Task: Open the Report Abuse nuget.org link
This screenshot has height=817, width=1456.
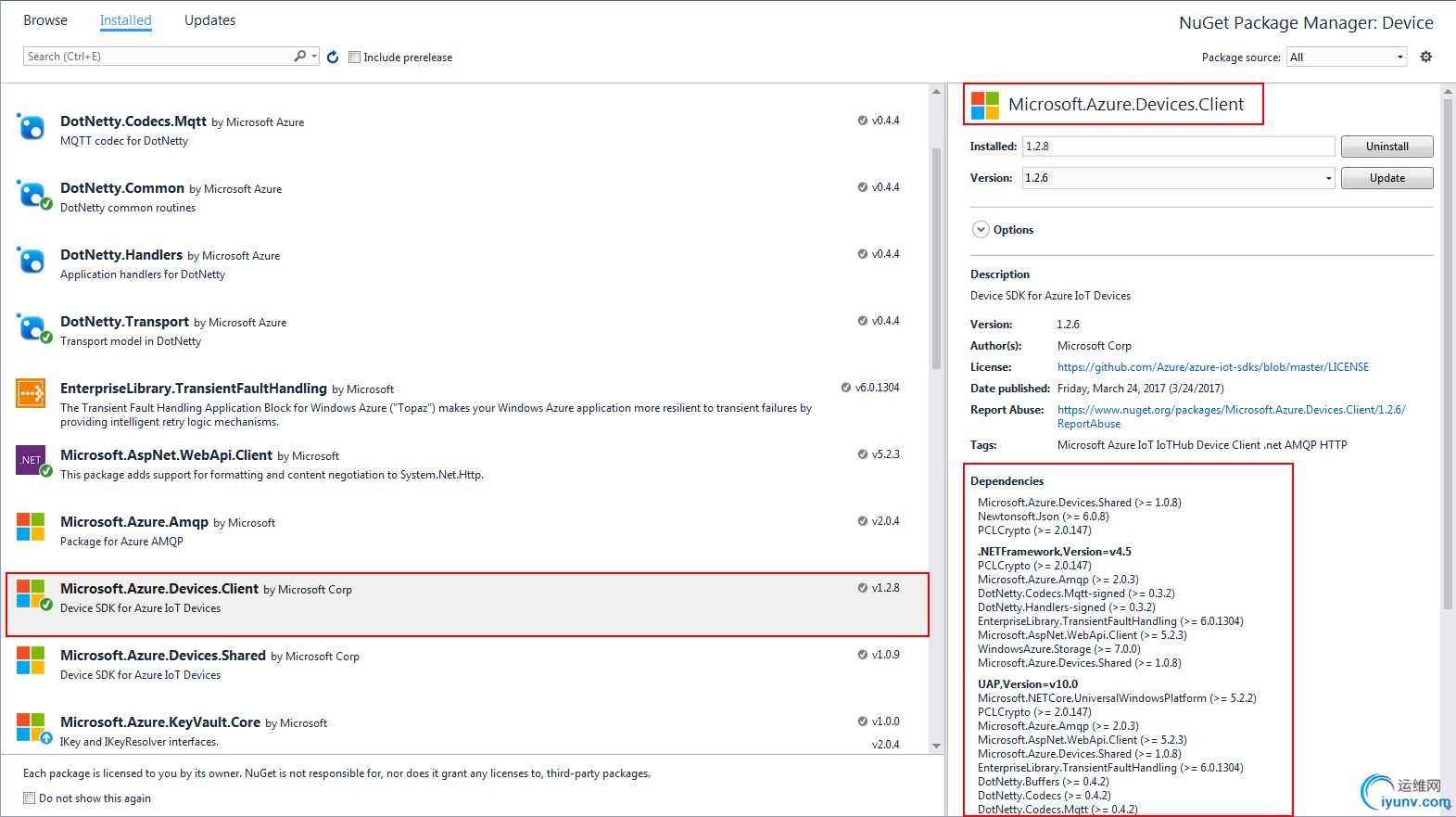Action: pyautogui.click(x=1231, y=416)
